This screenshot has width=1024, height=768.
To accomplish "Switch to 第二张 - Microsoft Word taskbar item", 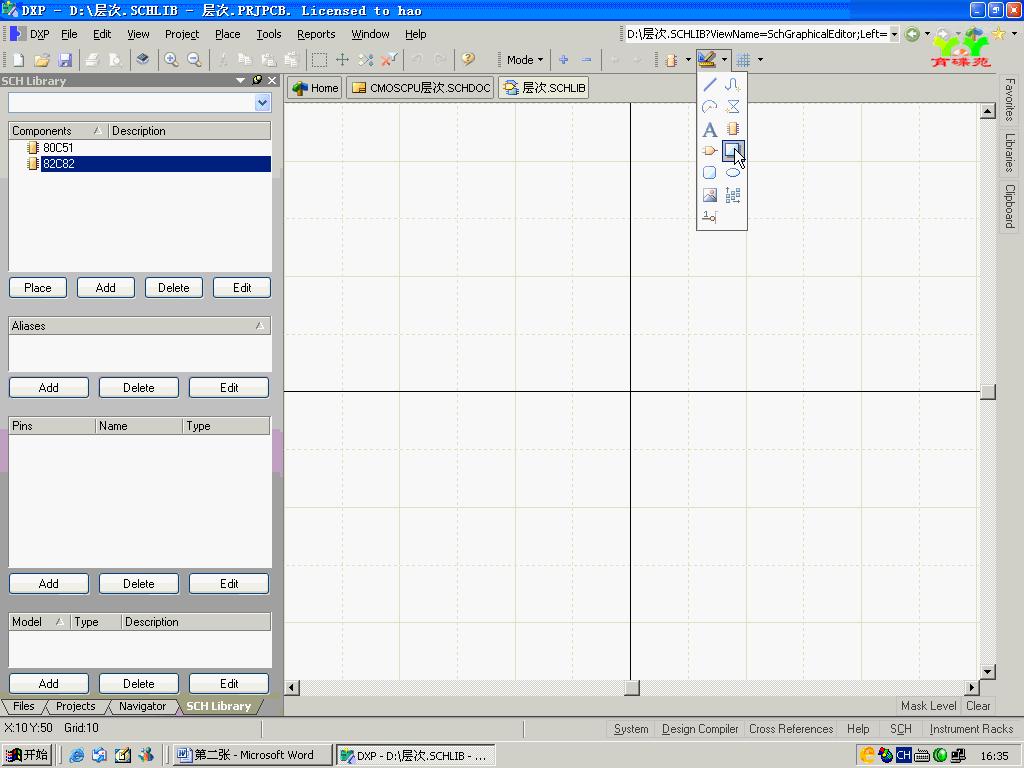I will click(x=253, y=755).
